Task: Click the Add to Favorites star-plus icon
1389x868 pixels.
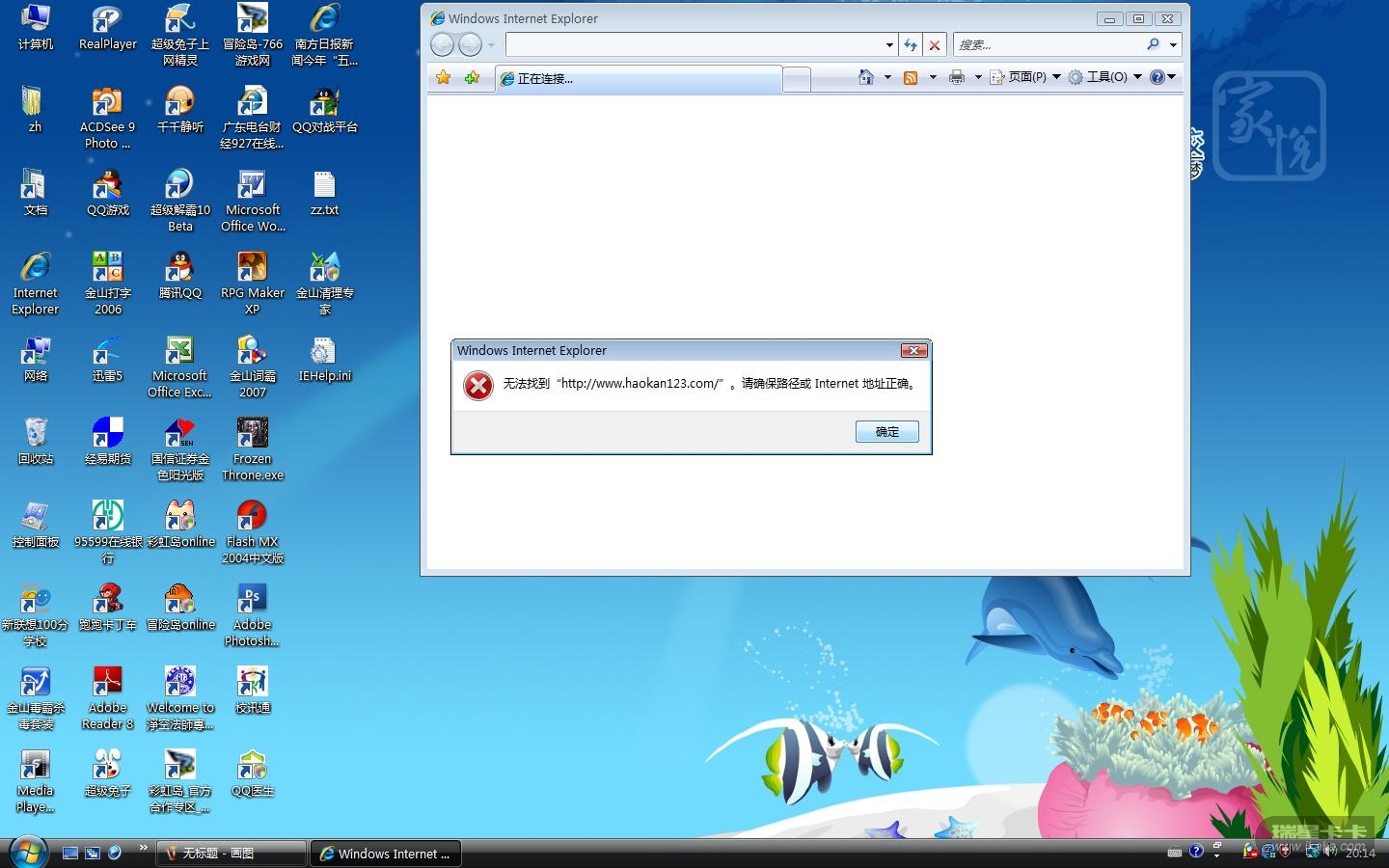Action: tap(472, 77)
